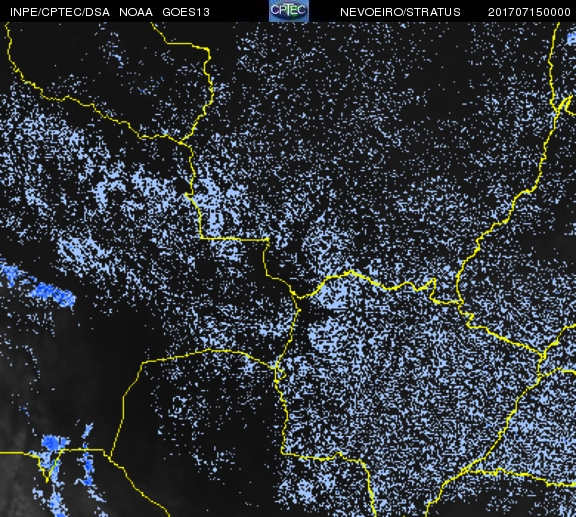
Task: Click the black header bar between GOES13 and logo
Action: point(239,11)
